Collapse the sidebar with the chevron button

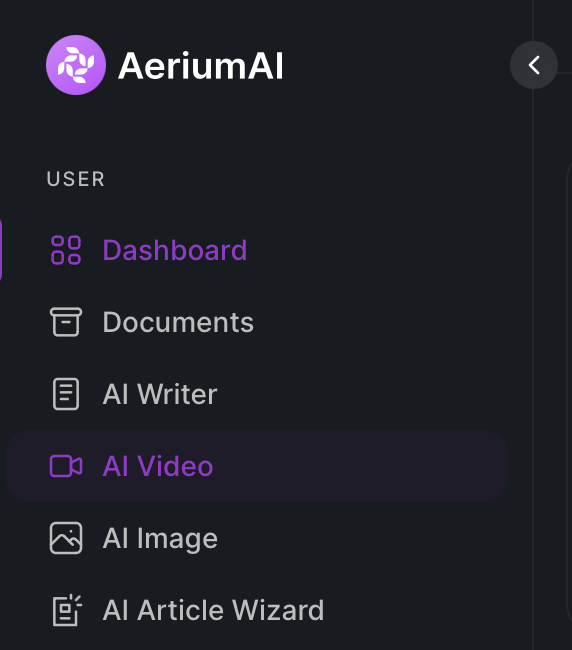[534, 65]
